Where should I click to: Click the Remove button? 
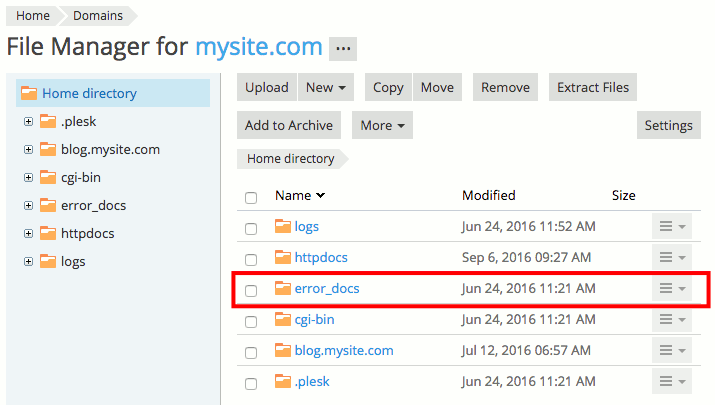(x=505, y=87)
